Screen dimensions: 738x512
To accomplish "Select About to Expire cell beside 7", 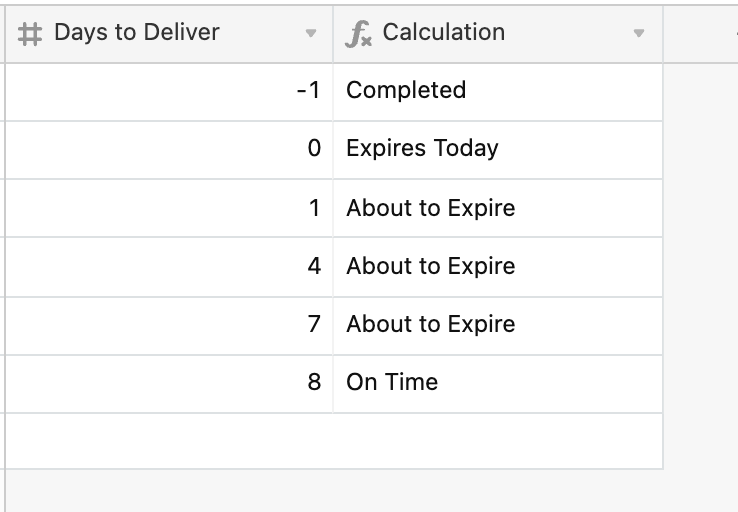I will click(498, 326).
